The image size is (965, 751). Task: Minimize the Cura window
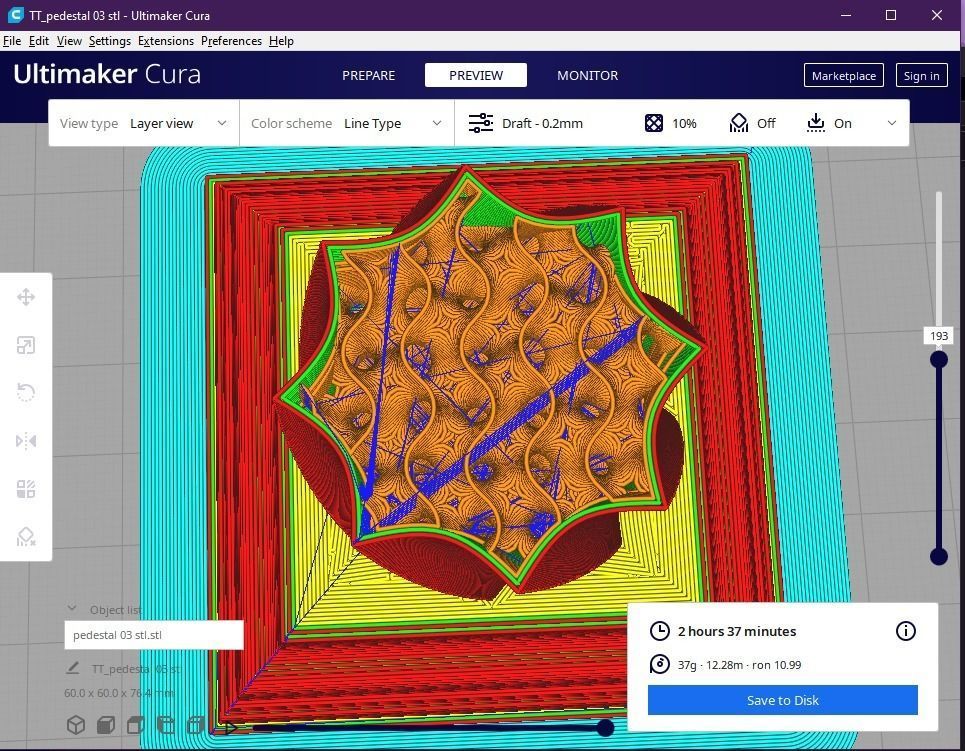846,15
